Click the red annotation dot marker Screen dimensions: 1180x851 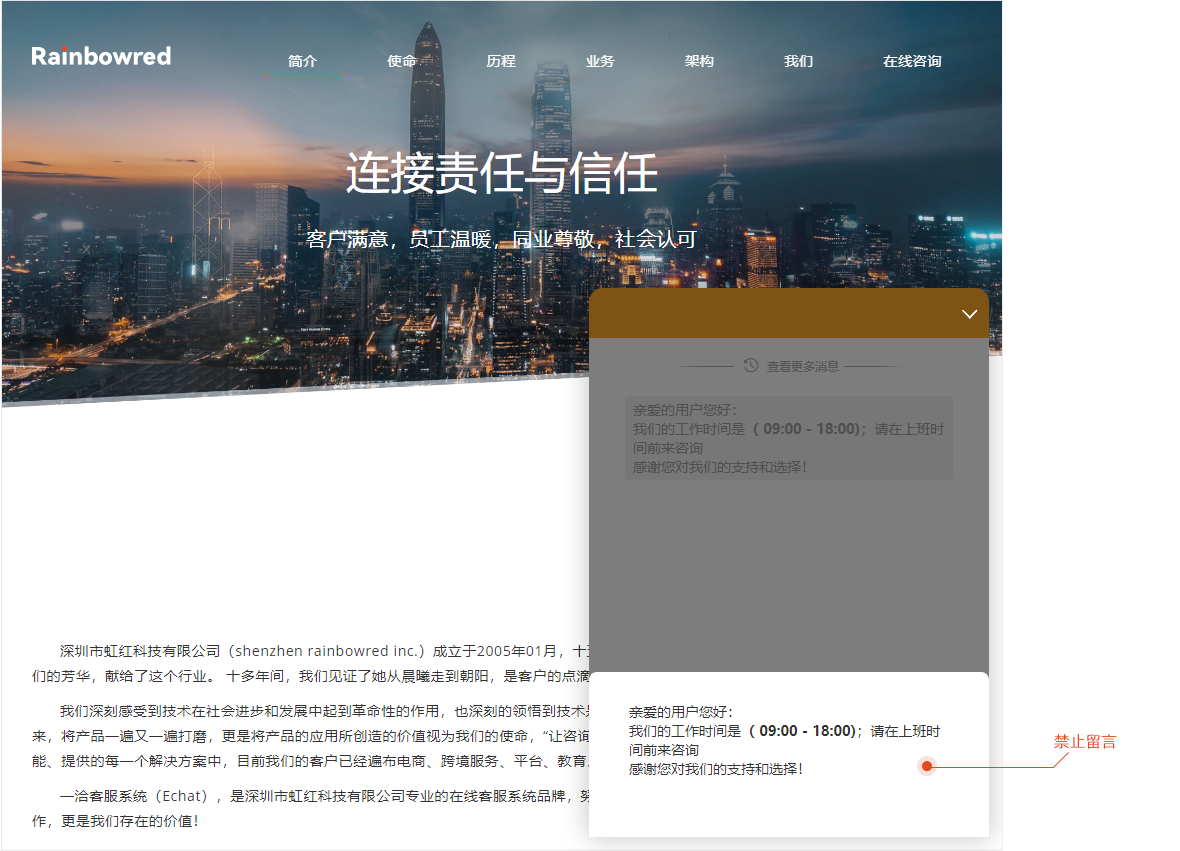[x=927, y=766]
